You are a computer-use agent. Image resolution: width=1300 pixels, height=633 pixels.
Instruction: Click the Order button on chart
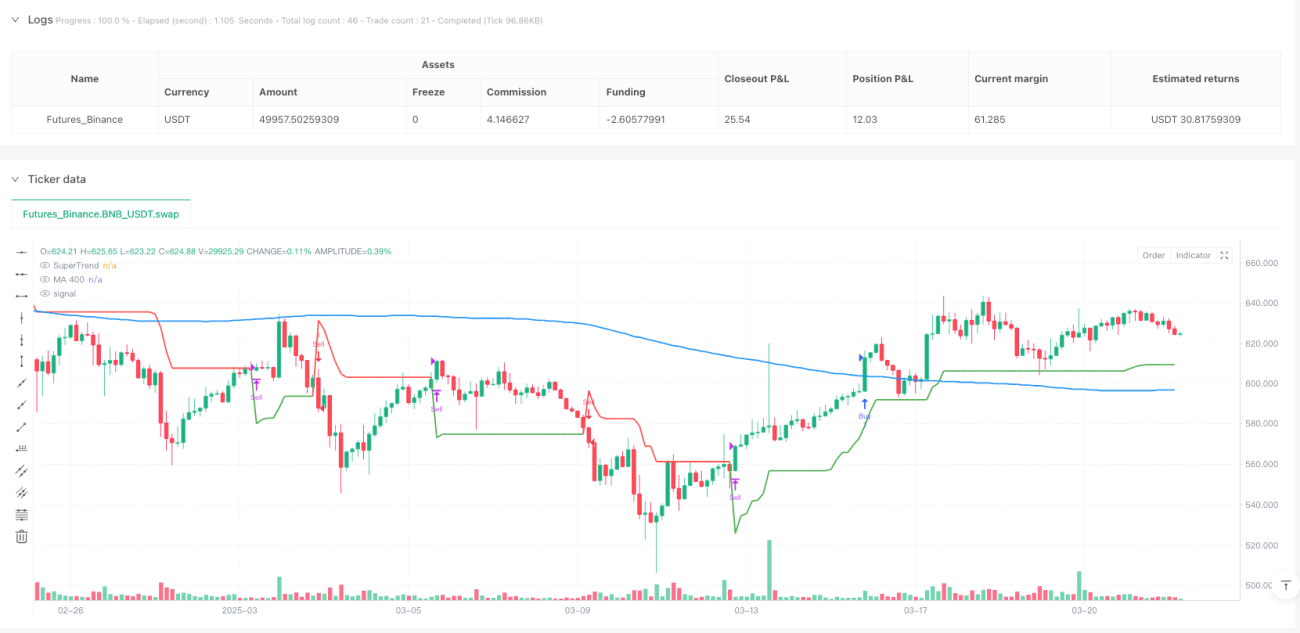click(1154, 256)
